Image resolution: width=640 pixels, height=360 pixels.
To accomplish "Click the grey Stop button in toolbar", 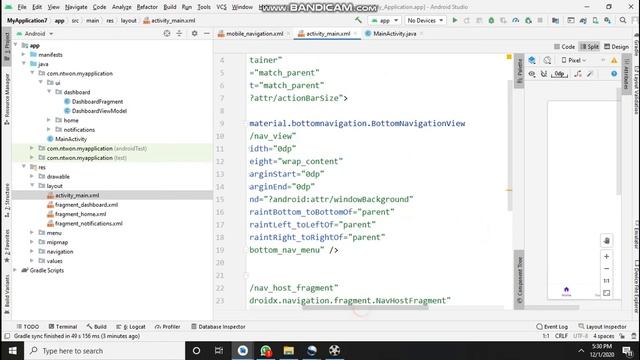I will click(540, 20).
